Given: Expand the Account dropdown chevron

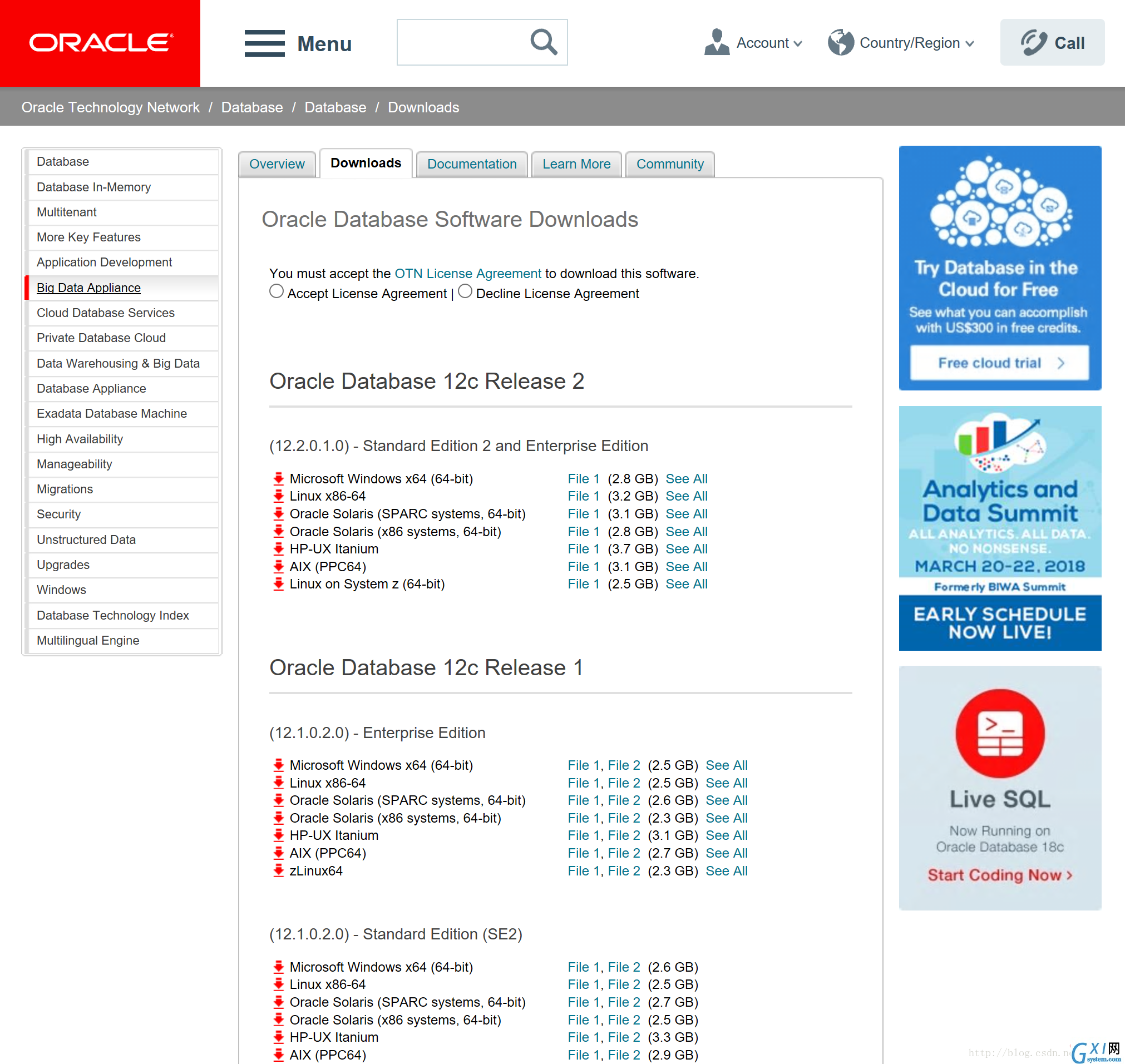Looking at the screenshot, I should tap(798, 44).
